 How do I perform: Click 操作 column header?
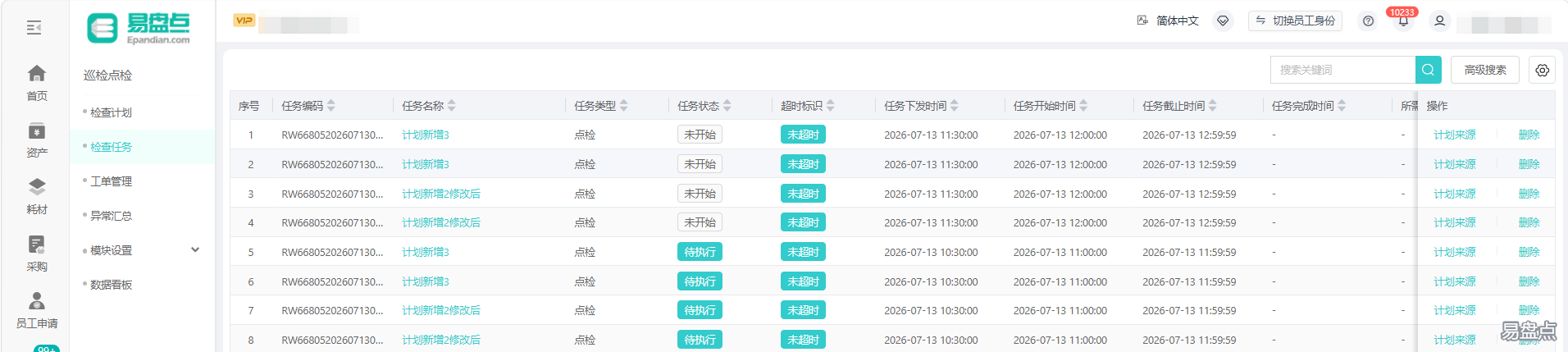(x=1437, y=106)
